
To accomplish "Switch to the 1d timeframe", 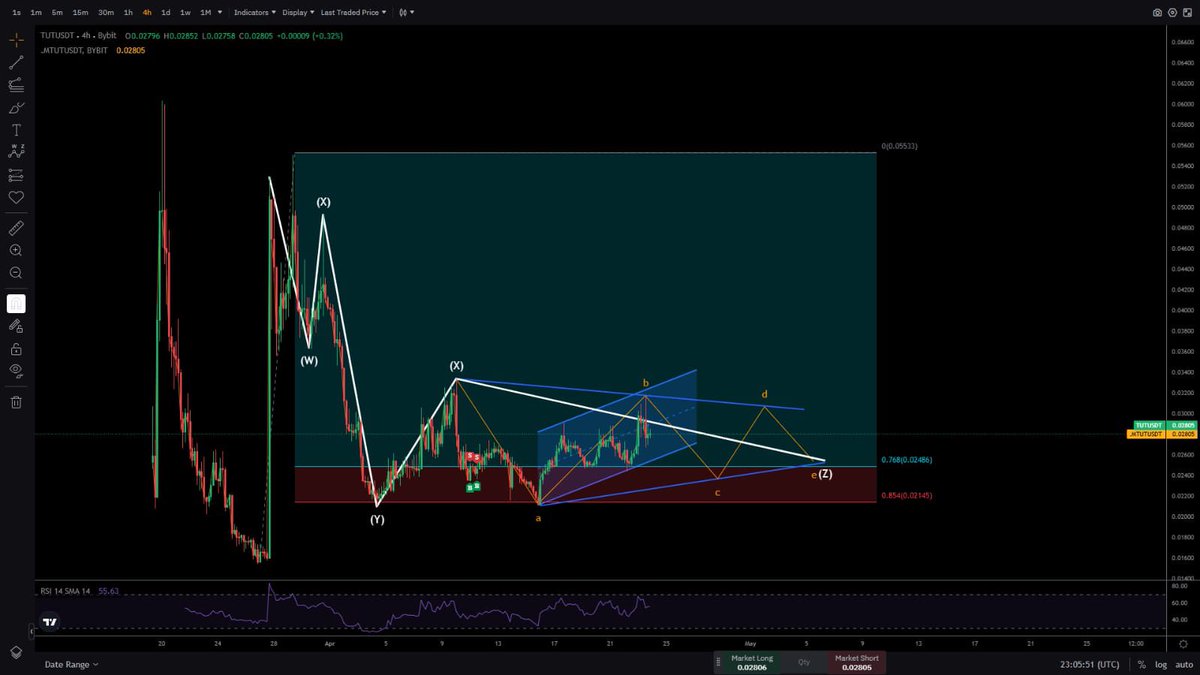I will [x=166, y=13].
